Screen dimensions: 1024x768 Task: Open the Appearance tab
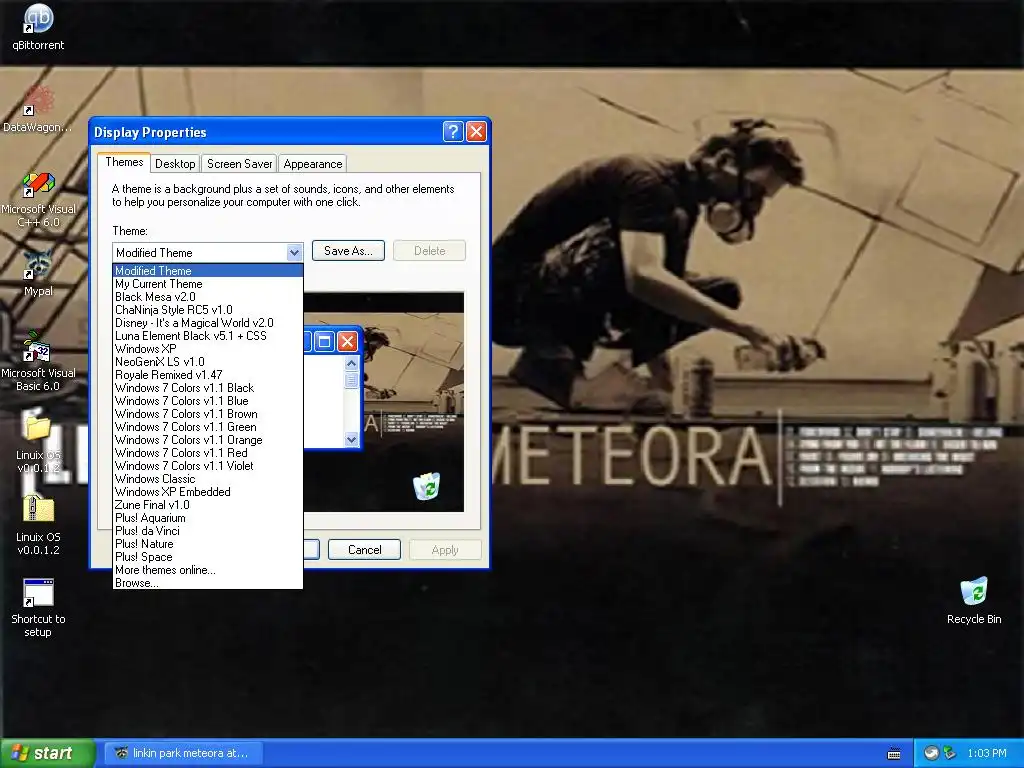313,164
